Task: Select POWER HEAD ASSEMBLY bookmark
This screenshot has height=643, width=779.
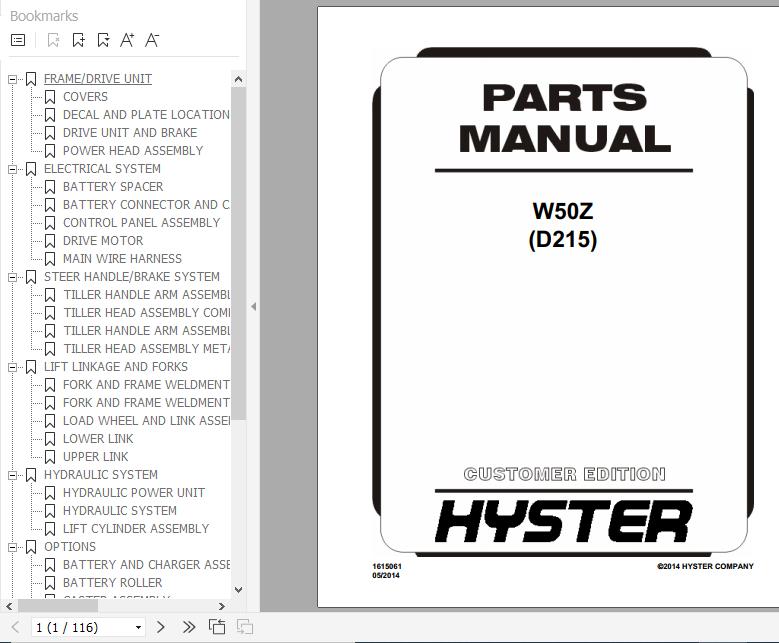Action: tap(133, 151)
